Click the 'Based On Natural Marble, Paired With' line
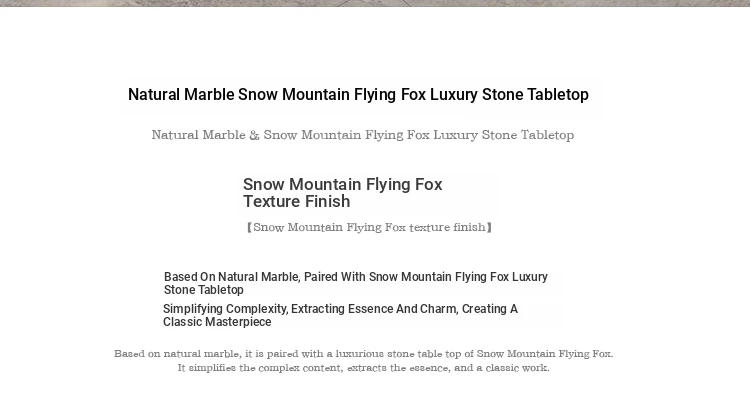The width and height of the screenshot is (750, 404). tap(356, 277)
